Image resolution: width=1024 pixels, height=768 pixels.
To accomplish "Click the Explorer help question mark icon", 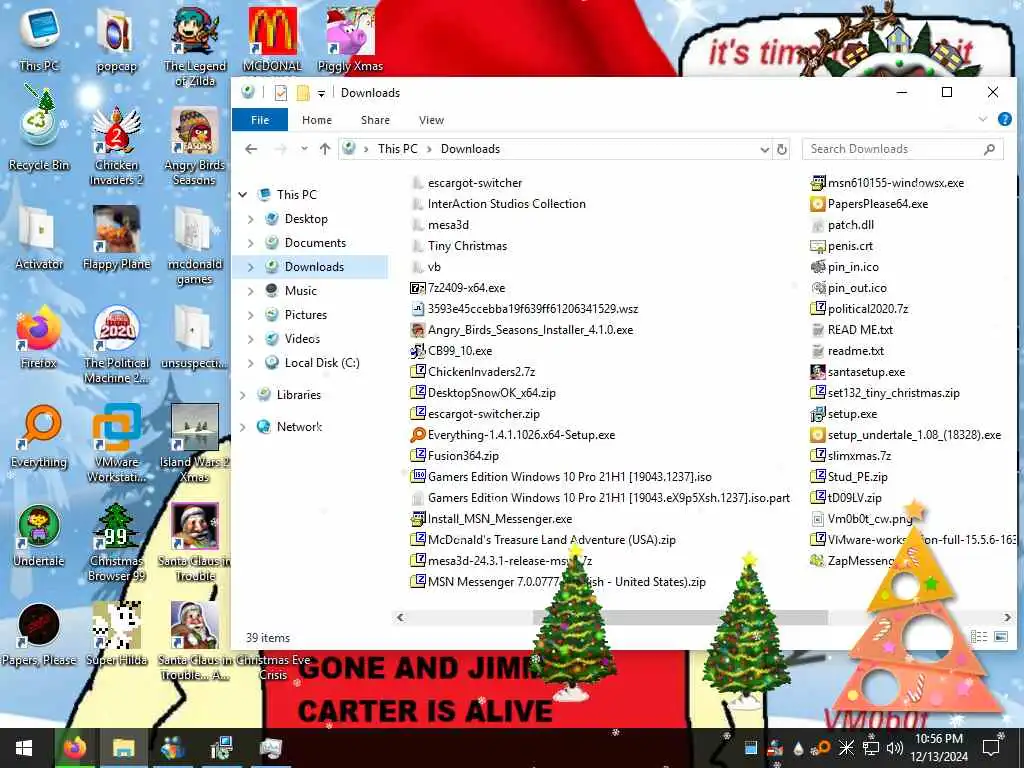I will click(x=1004, y=120).
